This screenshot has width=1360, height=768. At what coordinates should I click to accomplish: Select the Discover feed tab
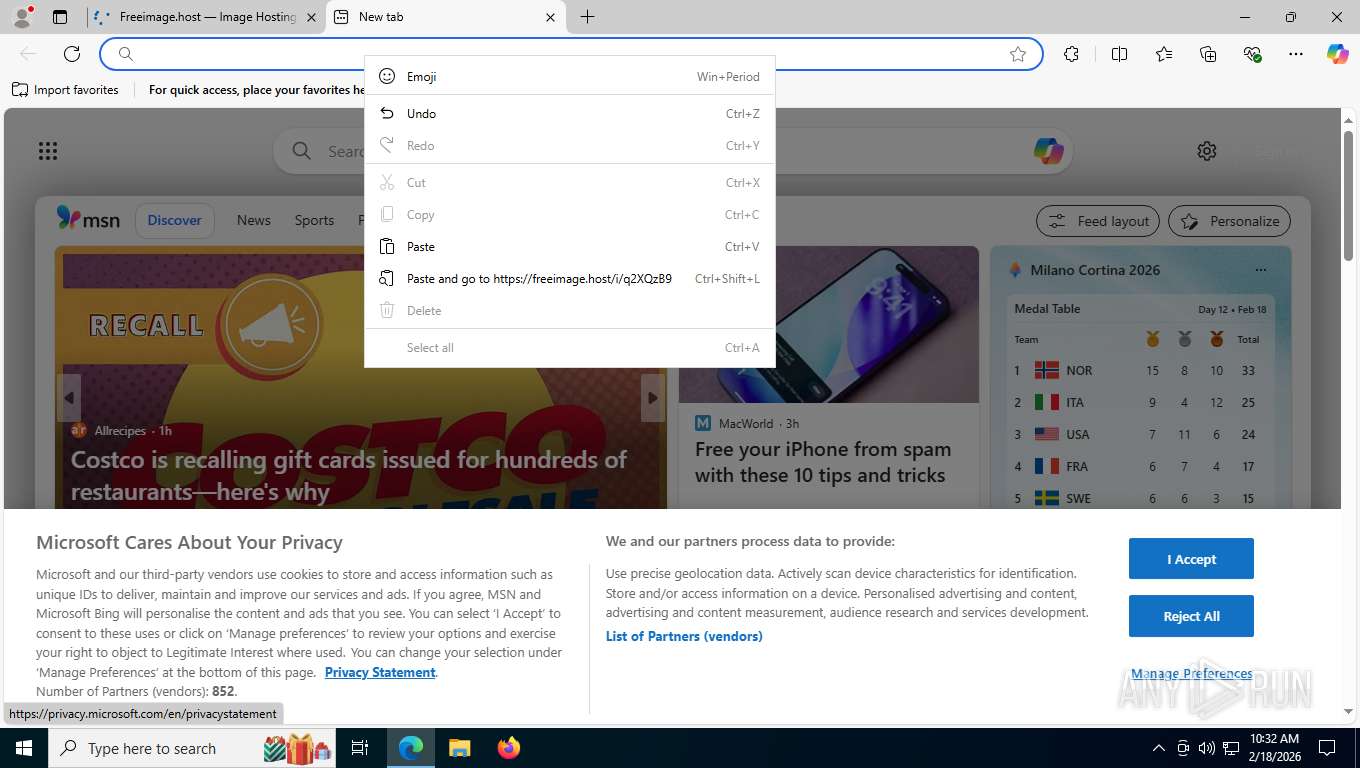(174, 220)
